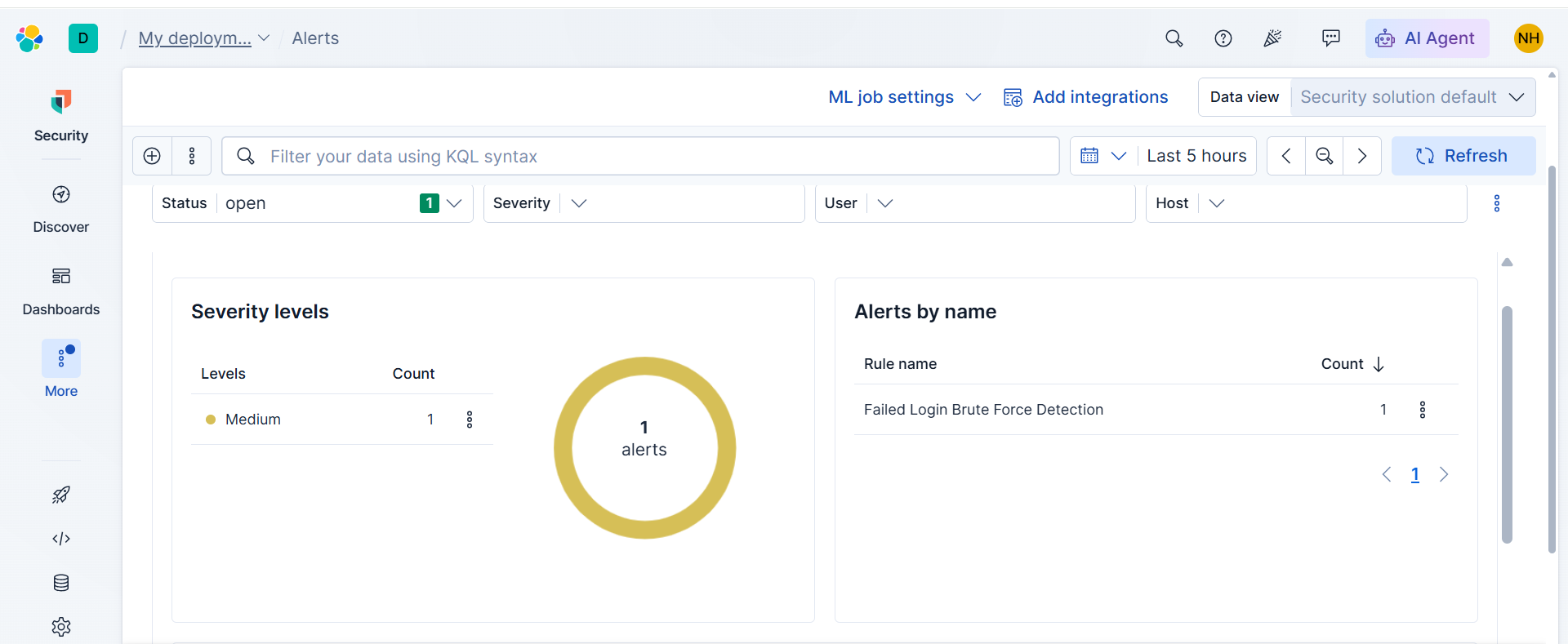
Task: Refresh the alerts data
Action: (x=1463, y=156)
